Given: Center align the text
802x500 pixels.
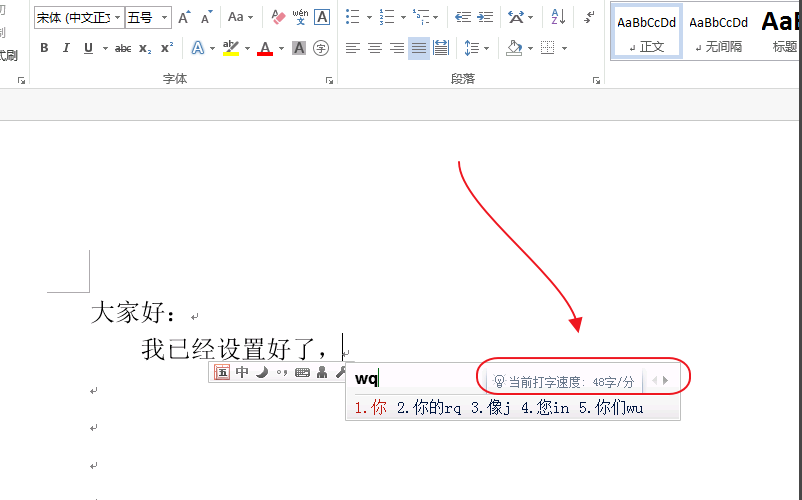Looking at the screenshot, I should [375, 48].
